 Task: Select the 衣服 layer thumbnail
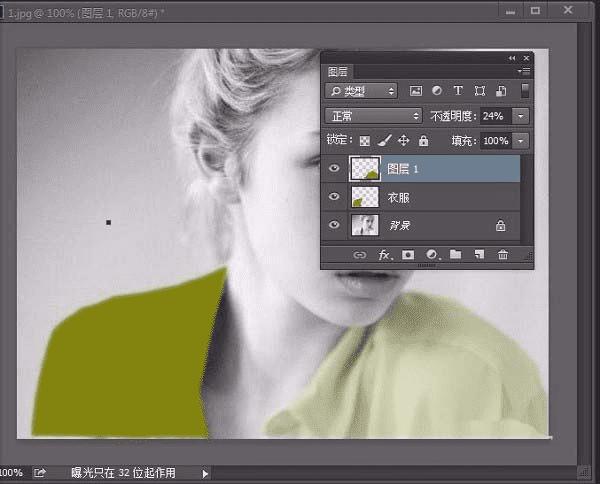365,197
